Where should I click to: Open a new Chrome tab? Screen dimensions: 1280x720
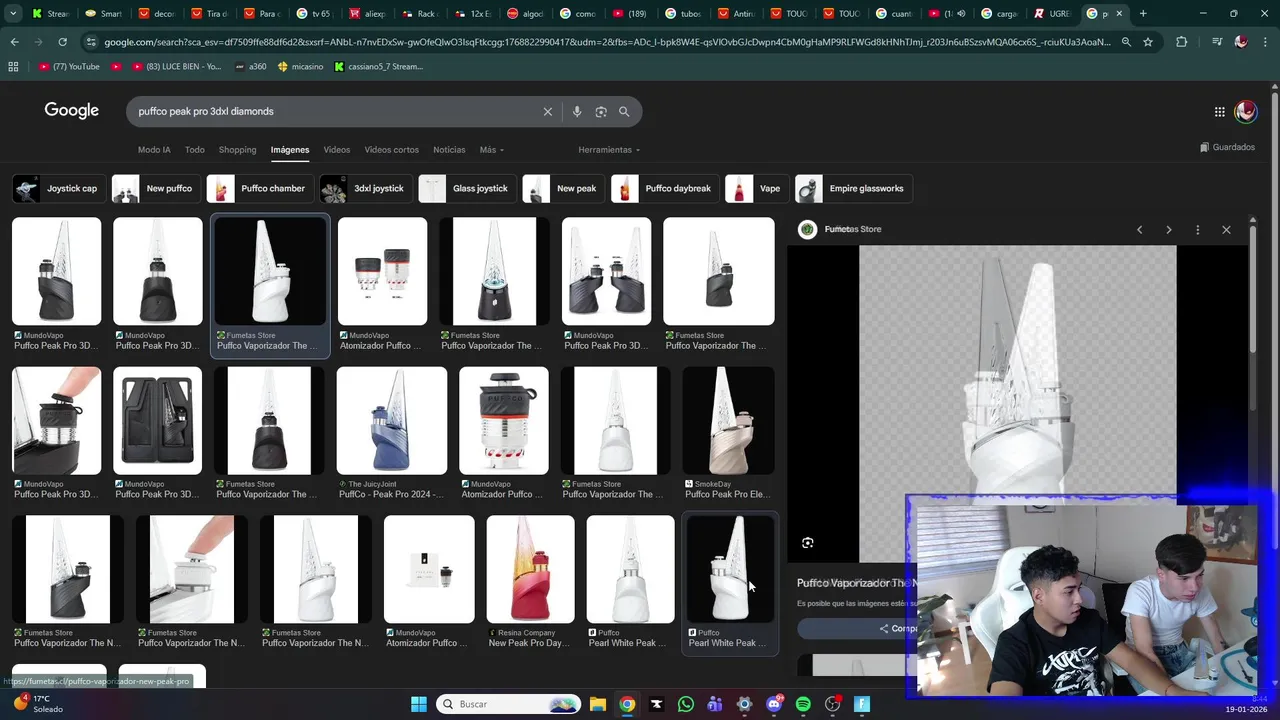pyautogui.click(x=1143, y=14)
